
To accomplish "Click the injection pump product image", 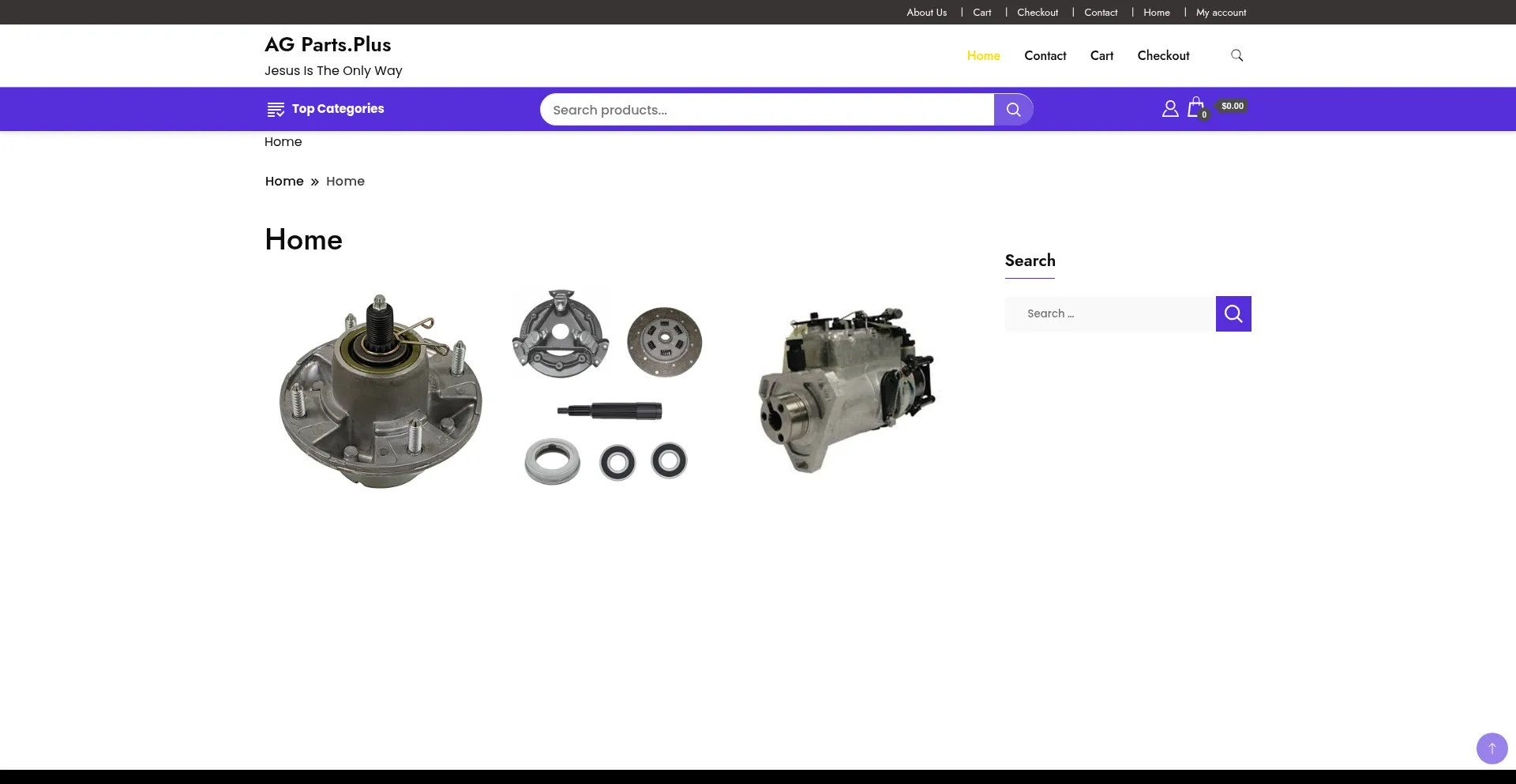I will point(846,391).
